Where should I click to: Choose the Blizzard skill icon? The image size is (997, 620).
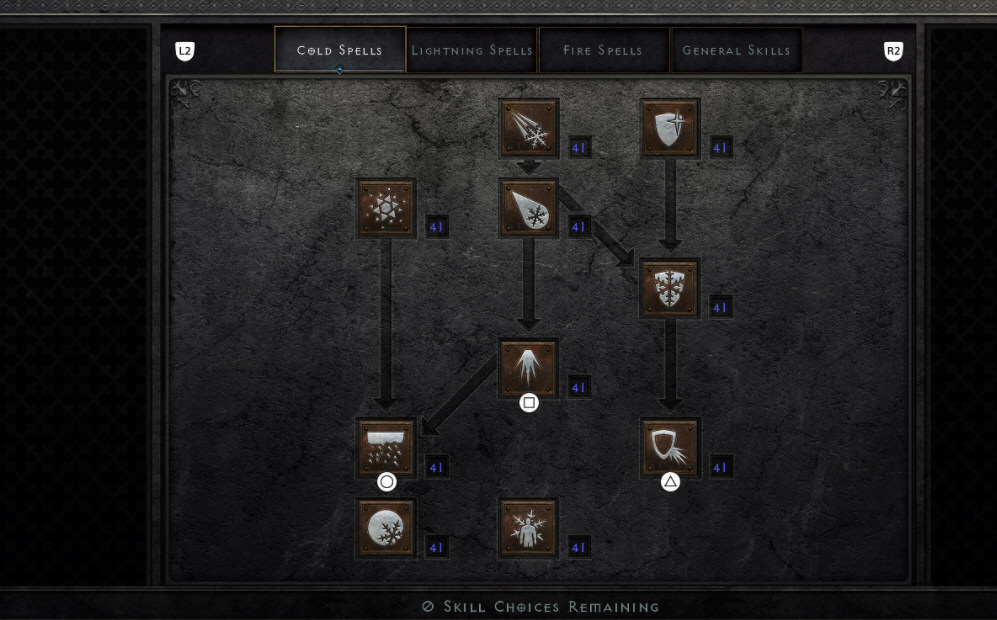[387, 448]
